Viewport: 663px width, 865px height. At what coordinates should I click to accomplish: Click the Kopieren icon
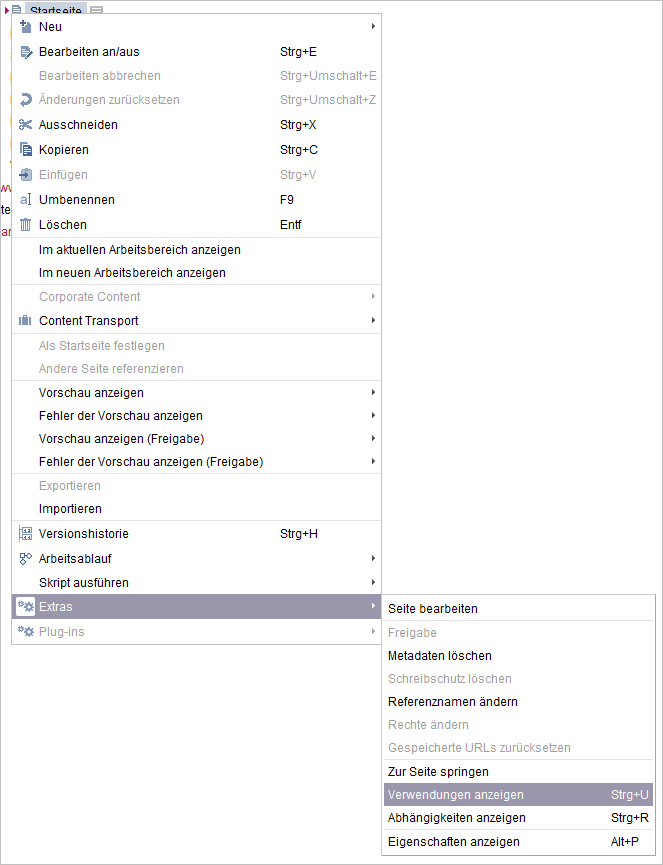point(26,149)
